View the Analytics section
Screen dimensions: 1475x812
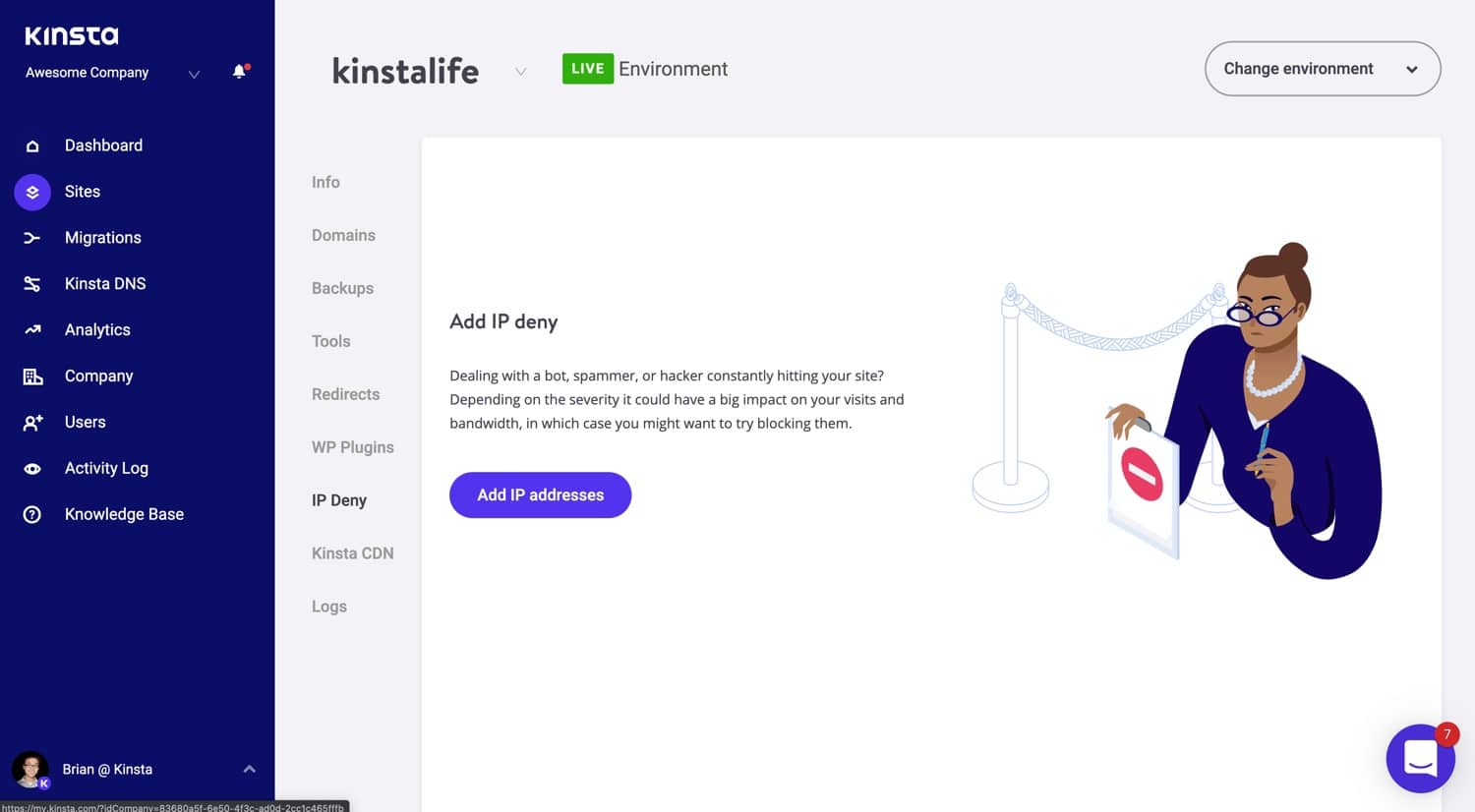[97, 329]
